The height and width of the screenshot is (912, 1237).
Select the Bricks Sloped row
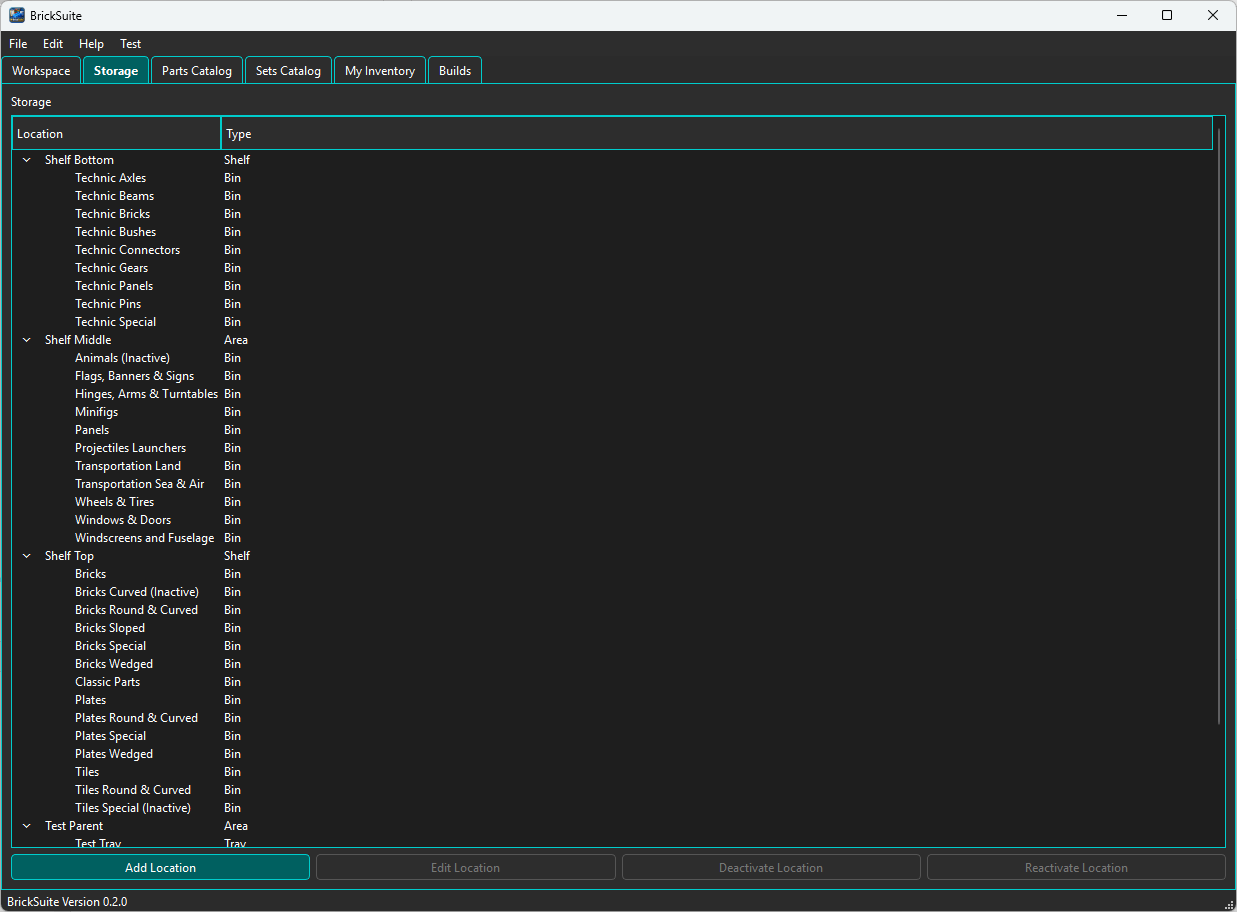click(613, 628)
